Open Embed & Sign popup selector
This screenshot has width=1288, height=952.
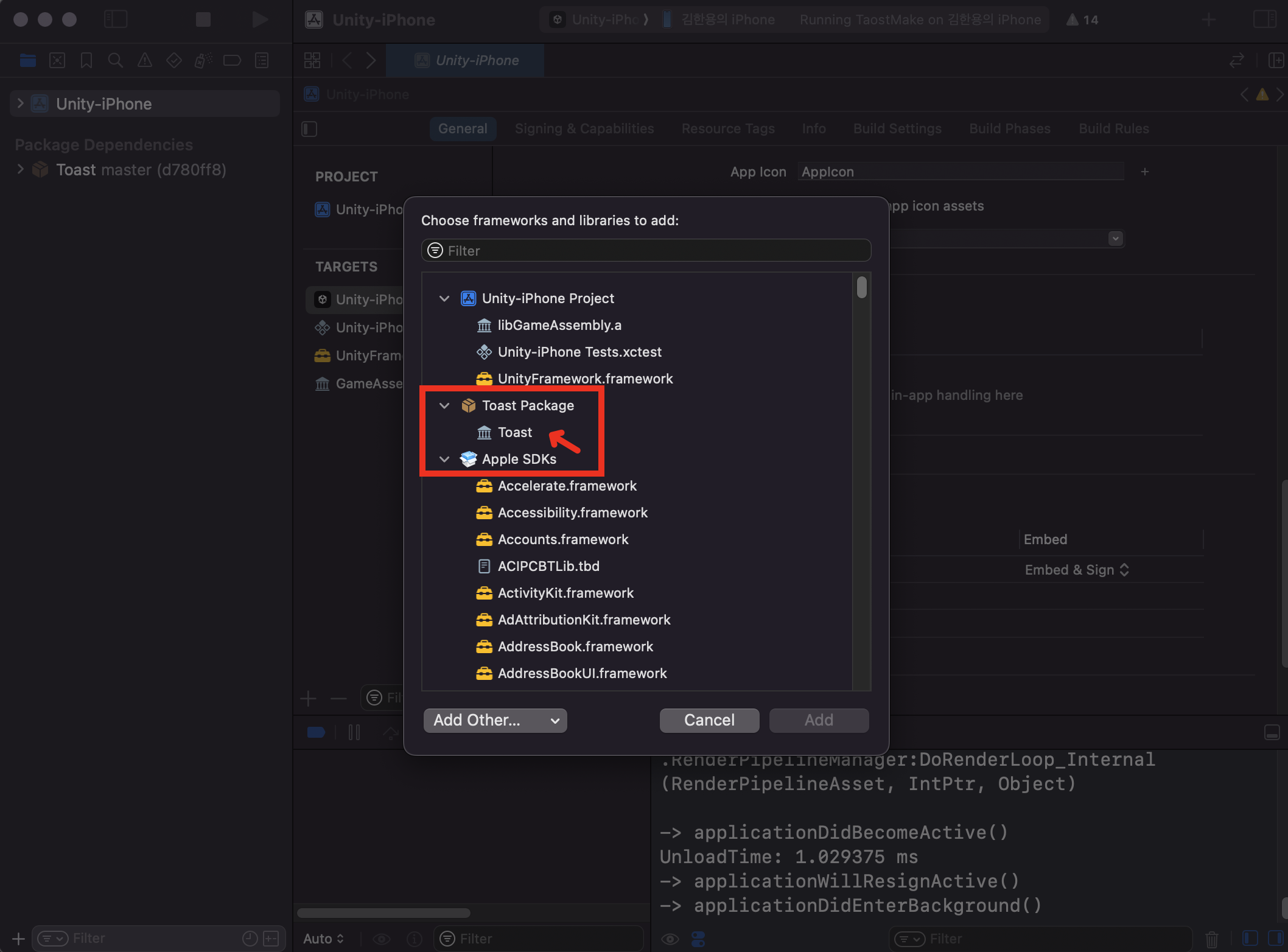click(x=1077, y=570)
